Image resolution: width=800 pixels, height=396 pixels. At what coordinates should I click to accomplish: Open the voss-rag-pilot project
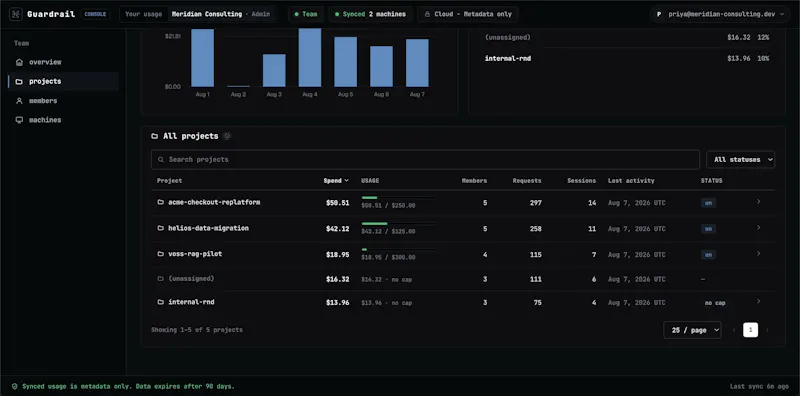[195, 254]
